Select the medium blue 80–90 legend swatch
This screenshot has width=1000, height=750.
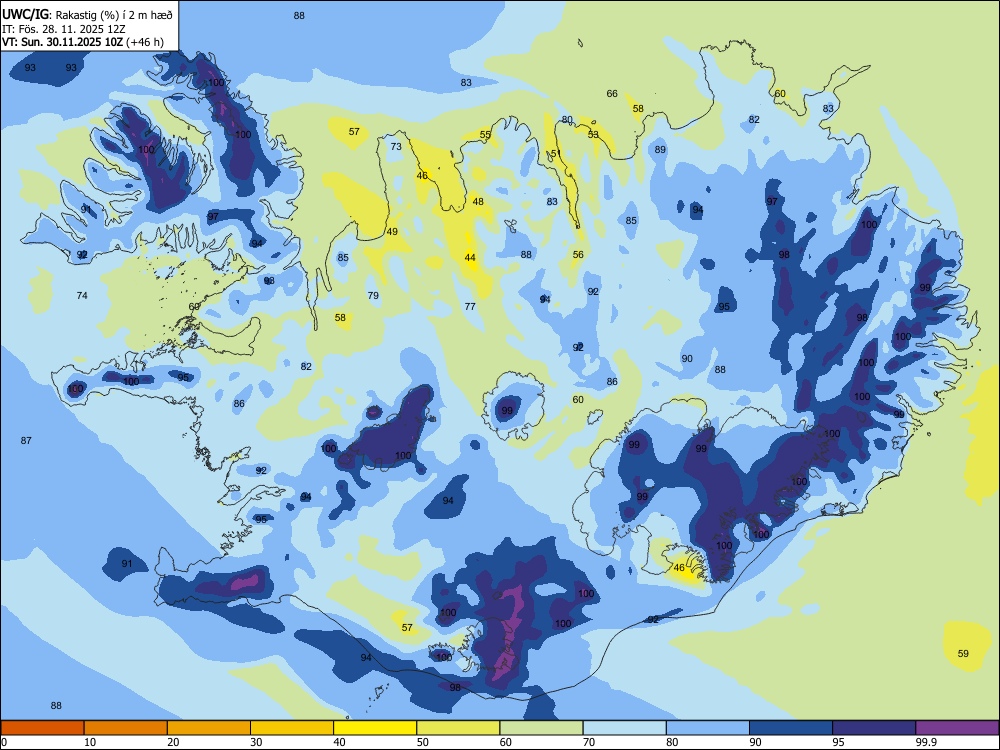pyautogui.click(x=707, y=728)
